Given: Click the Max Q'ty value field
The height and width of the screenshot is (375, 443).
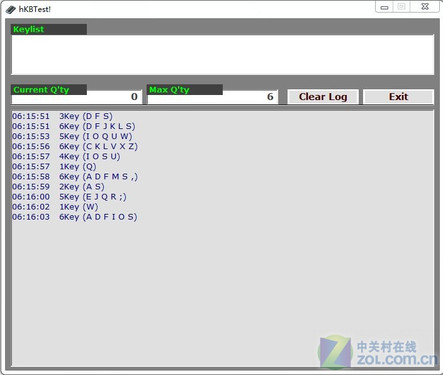Looking at the screenshot, I should 212,97.
